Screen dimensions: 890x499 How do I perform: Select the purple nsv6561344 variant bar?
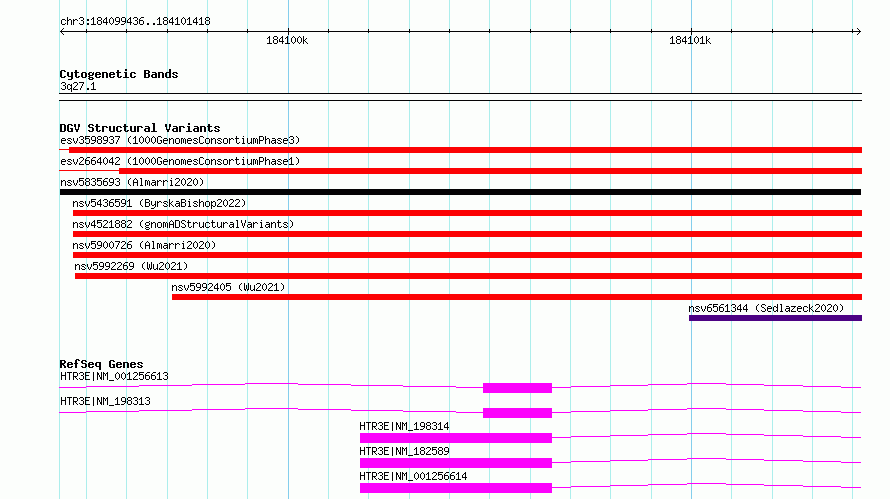(x=775, y=318)
